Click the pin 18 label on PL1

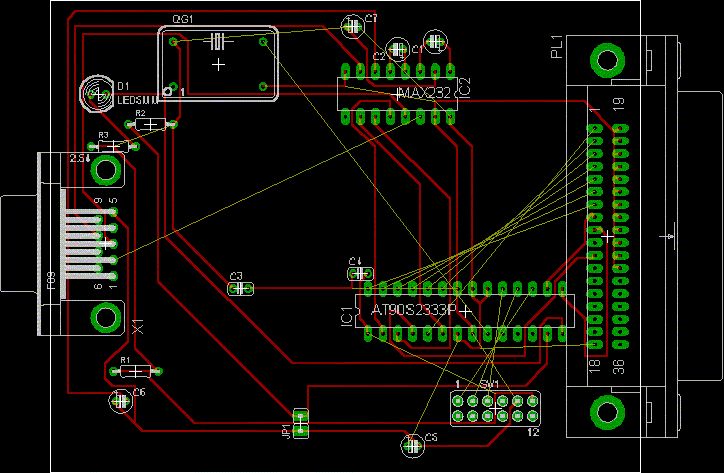point(595,367)
